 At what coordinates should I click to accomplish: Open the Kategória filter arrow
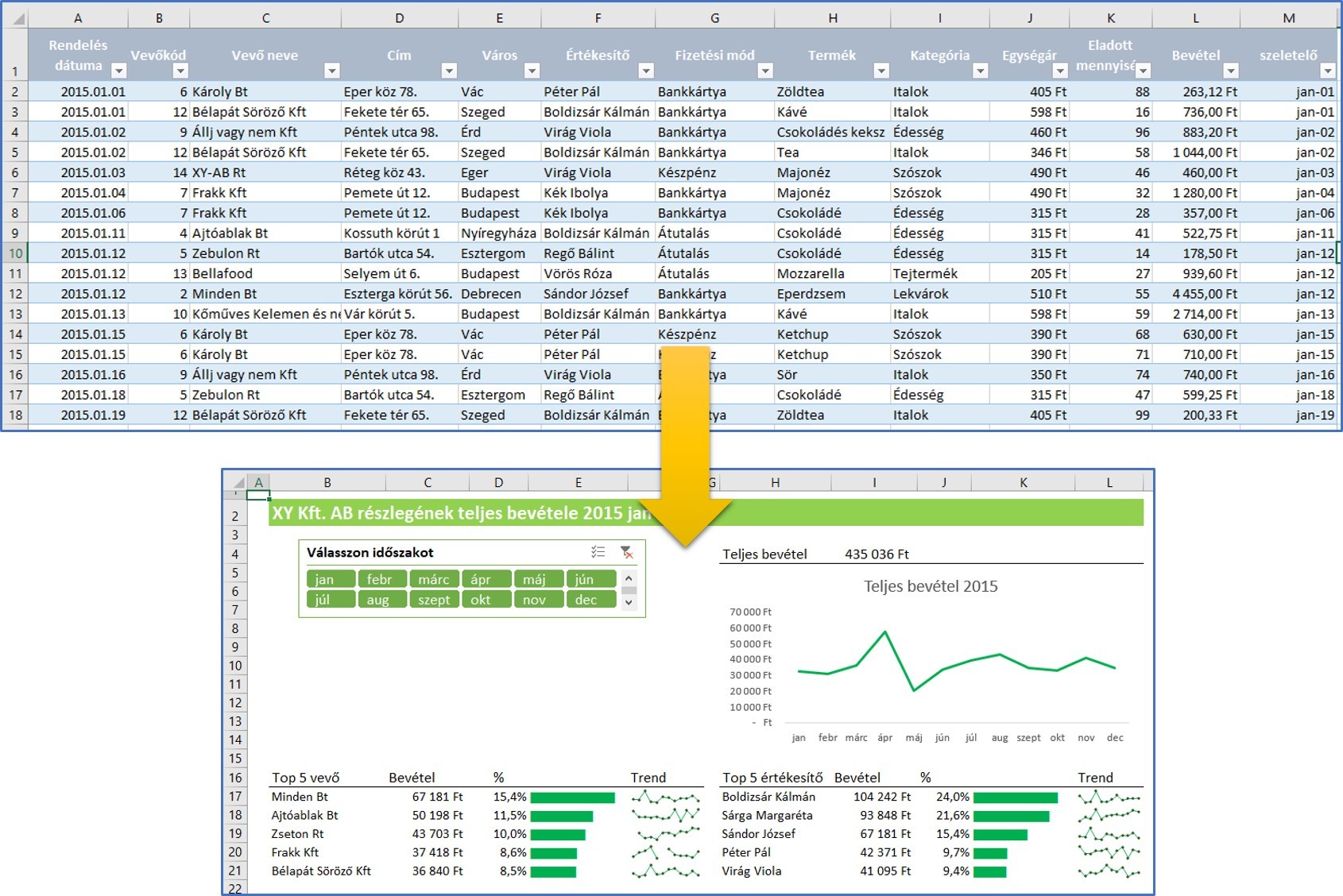(980, 71)
